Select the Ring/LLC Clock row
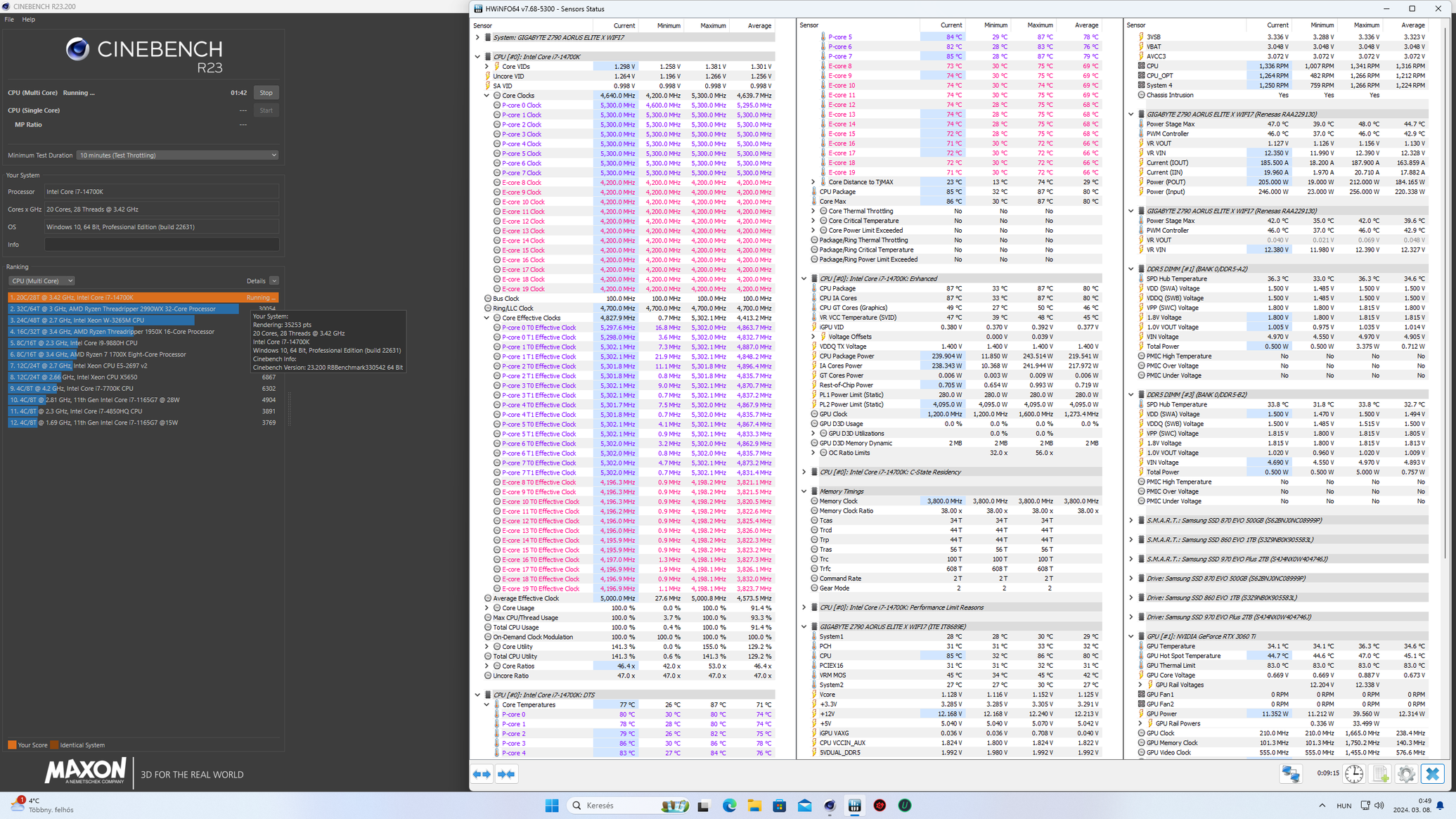1456x819 pixels. [x=624, y=308]
